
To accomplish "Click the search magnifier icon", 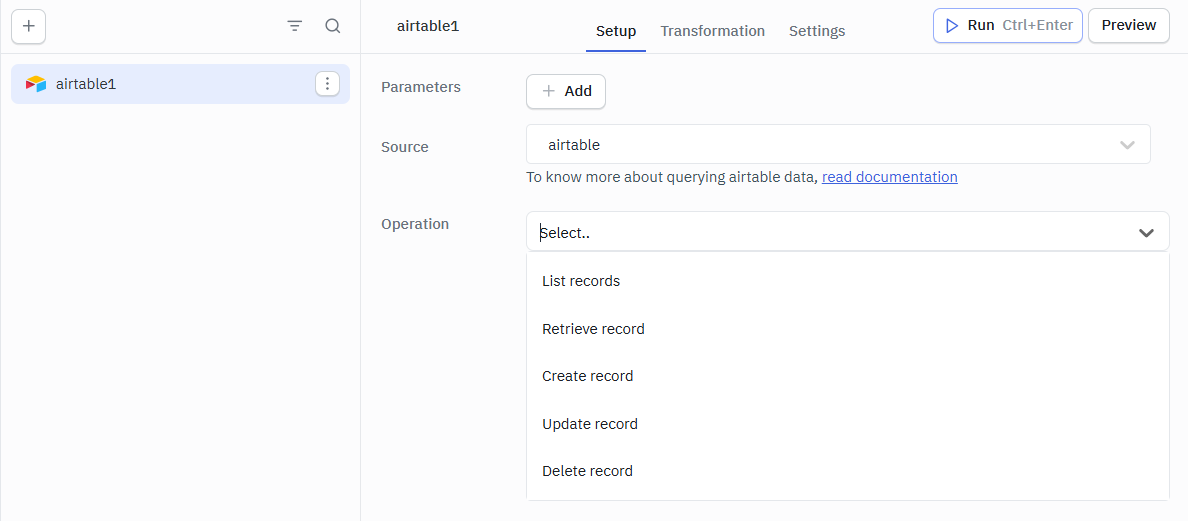I will [x=333, y=26].
